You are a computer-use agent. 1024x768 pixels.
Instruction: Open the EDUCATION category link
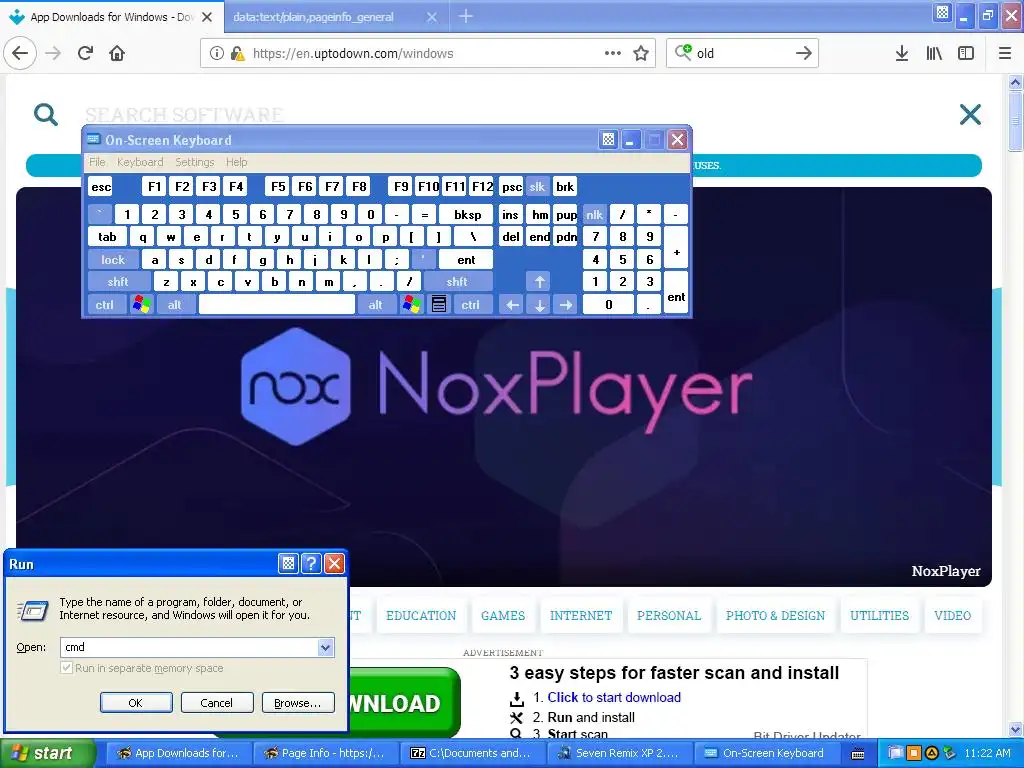coord(421,615)
